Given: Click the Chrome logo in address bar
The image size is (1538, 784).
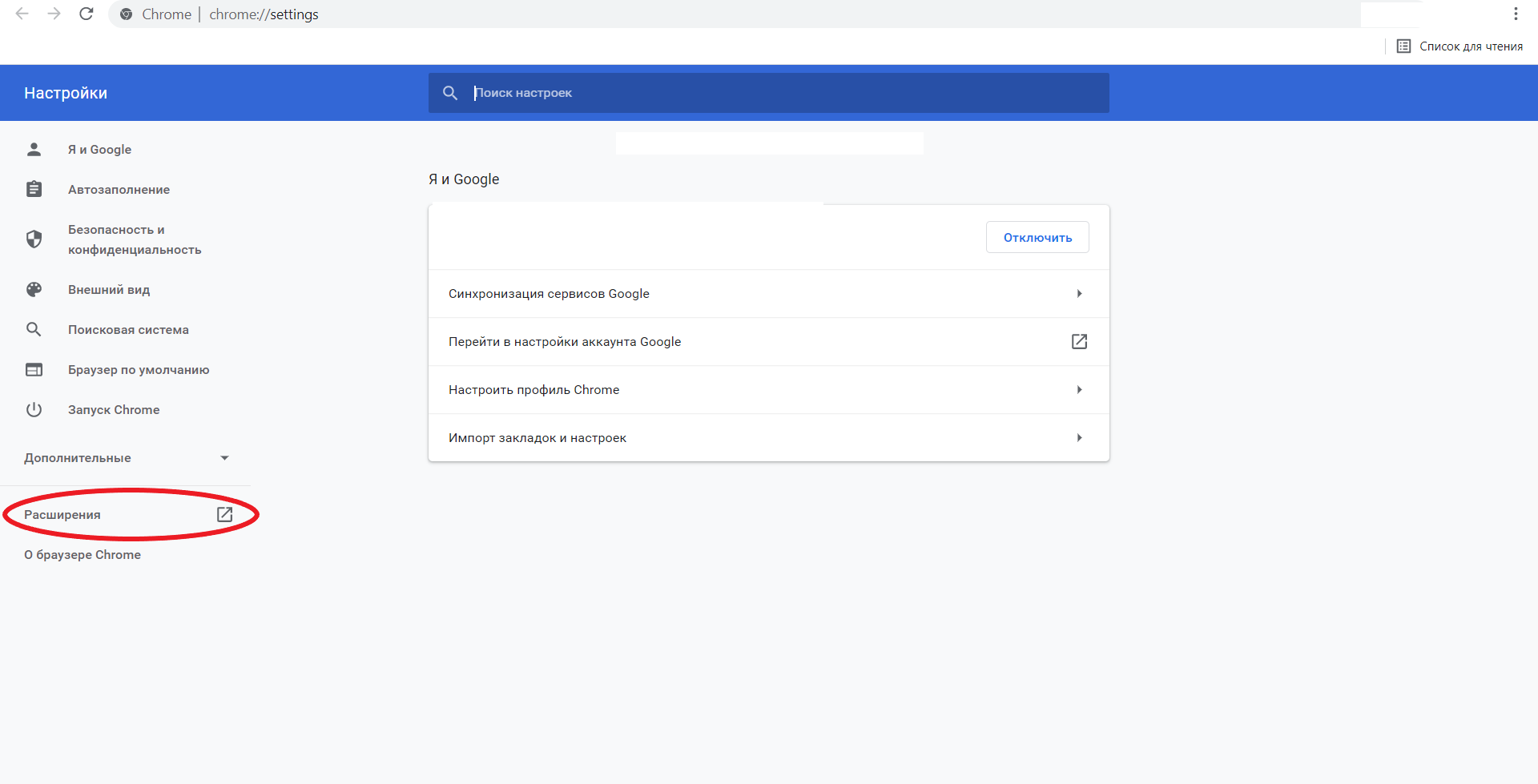Looking at the screenshot, I should (126, 14).
